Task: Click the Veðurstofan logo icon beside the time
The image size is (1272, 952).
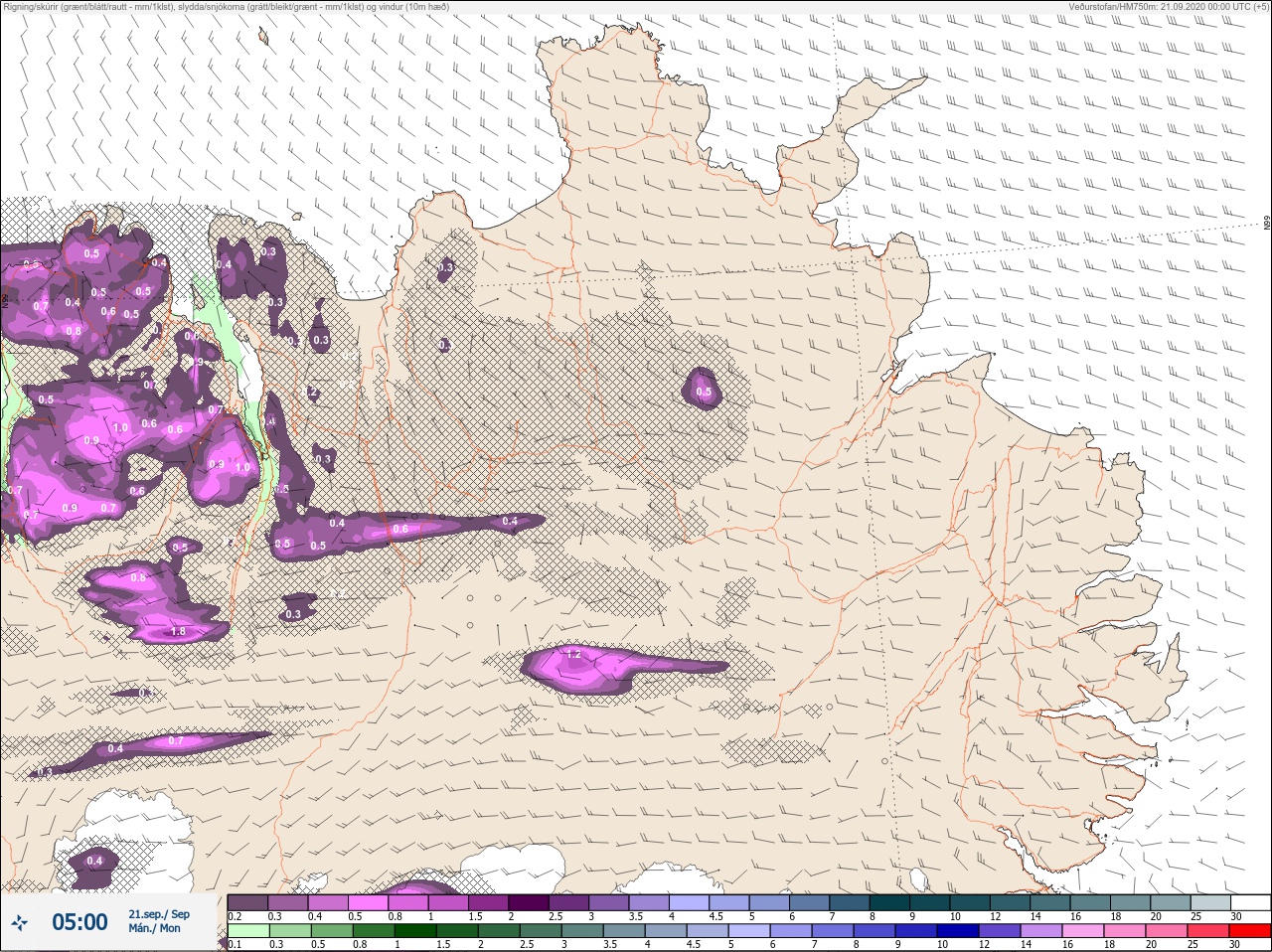Action: pyautogui.click(x=19, y=923)
